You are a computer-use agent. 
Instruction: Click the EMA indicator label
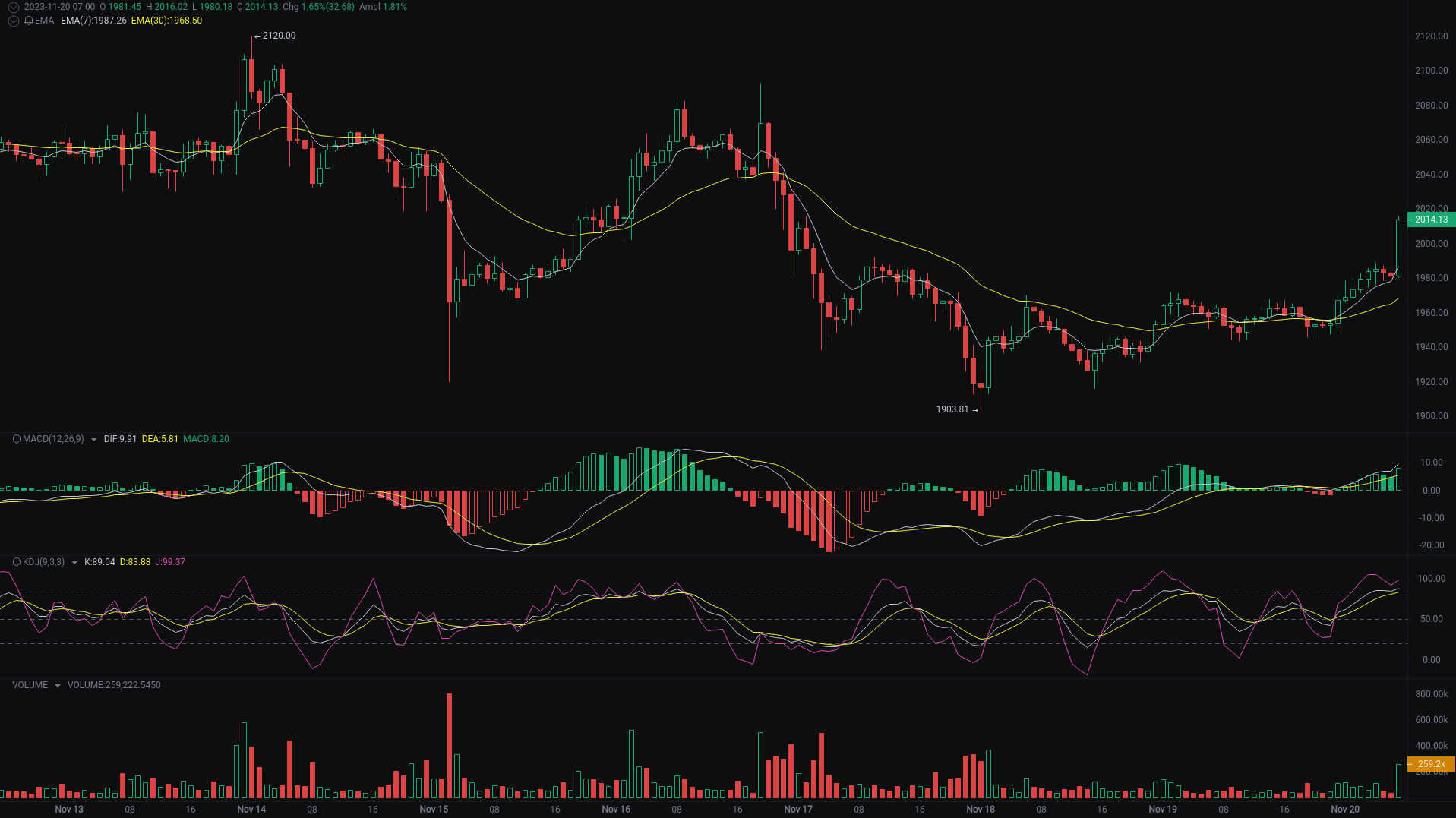tap(45, 21)
